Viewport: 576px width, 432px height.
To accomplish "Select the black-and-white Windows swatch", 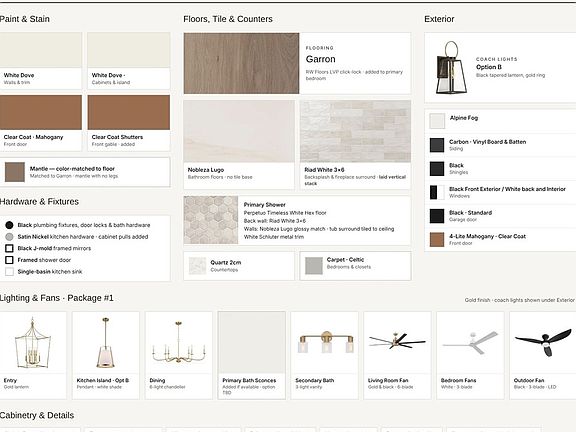I will pos(437,192).
